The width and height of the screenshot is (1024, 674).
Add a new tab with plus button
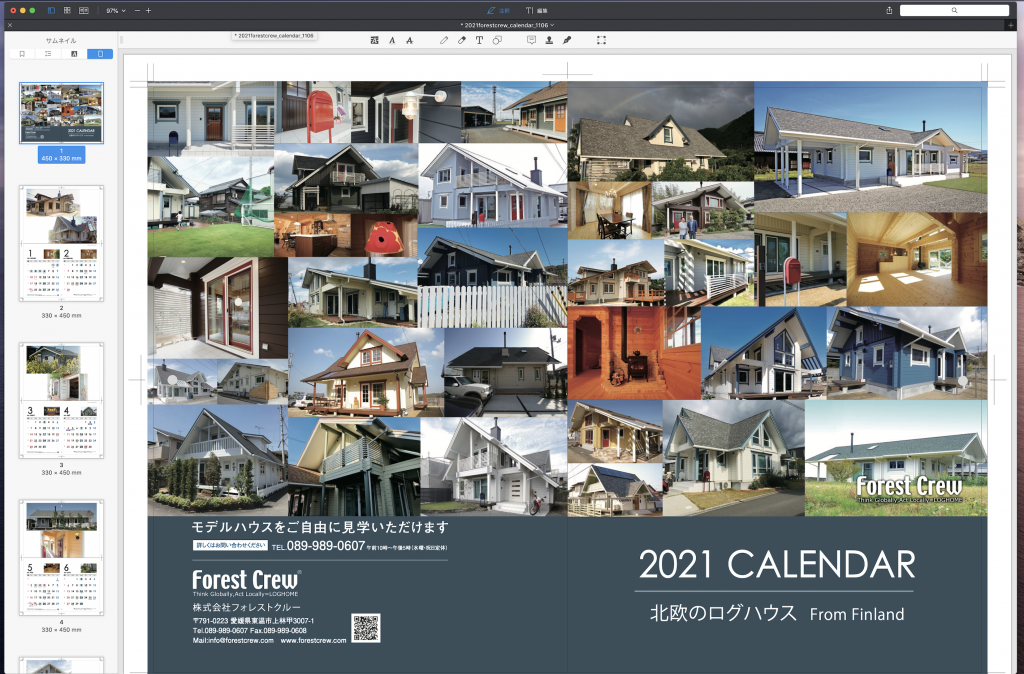1011,25
